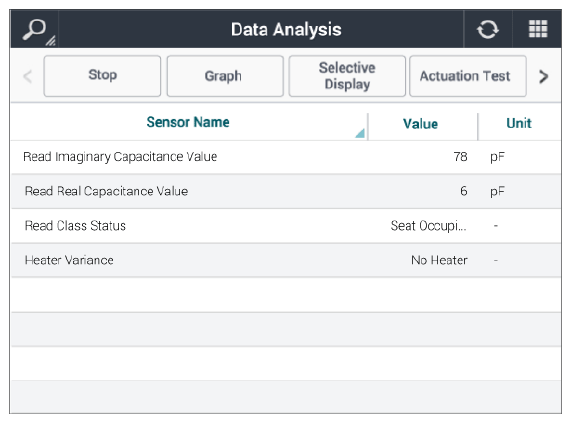
Task: Open the Graph view
Action: pyautogui.click(x=225, y=76)
